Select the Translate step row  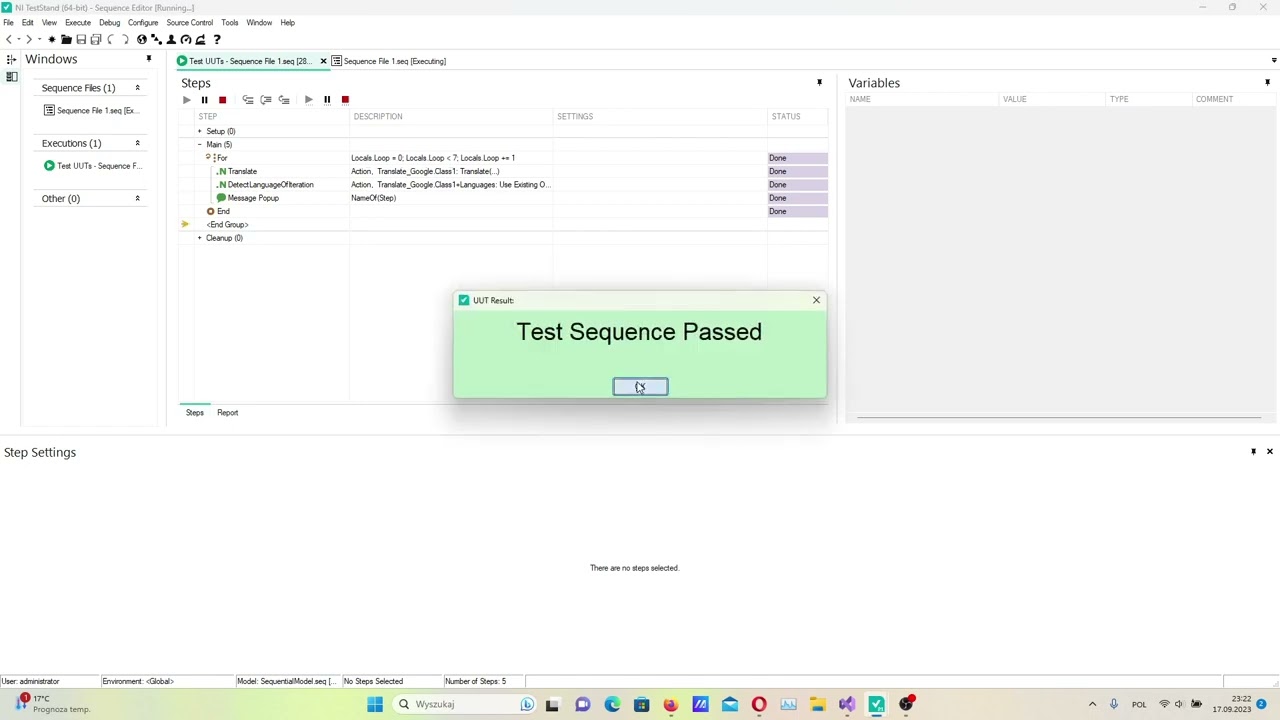click(504, 171)
